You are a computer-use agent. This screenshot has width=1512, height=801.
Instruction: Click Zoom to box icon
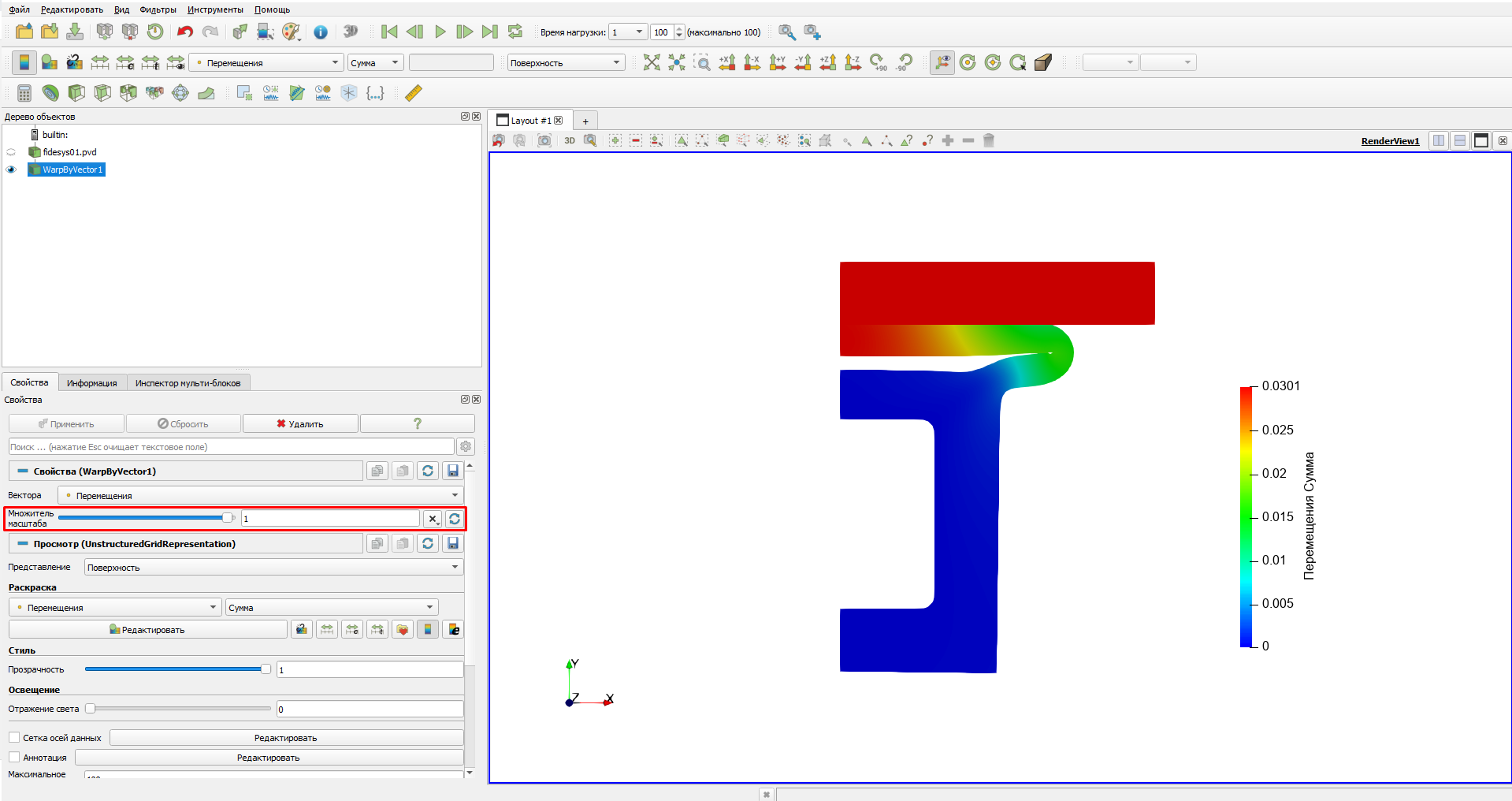tap(702, 62)
